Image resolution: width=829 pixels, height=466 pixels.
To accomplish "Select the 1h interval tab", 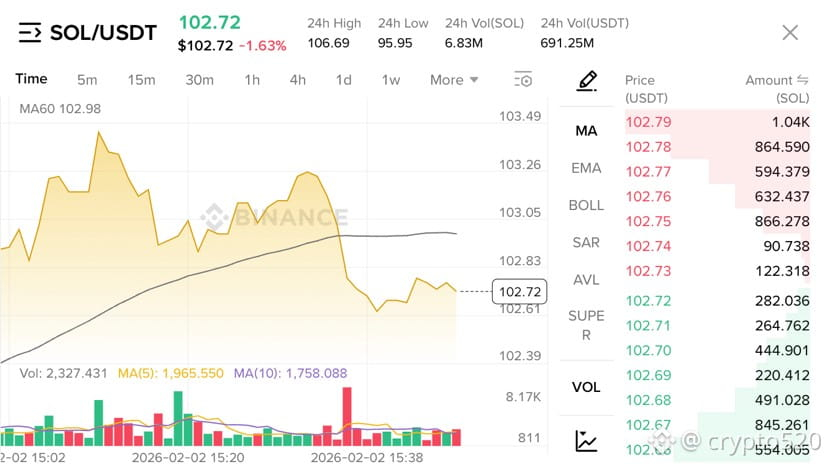I will 252,80.
